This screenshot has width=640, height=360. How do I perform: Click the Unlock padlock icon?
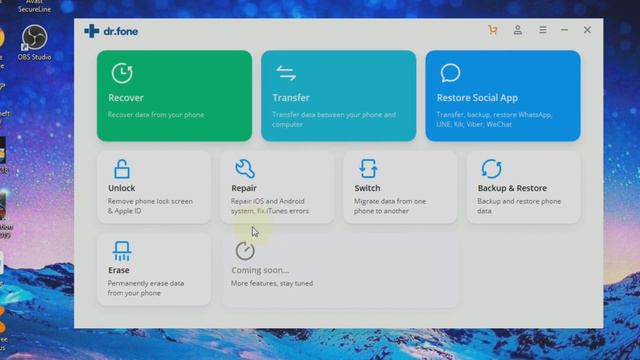coord(122,169)
